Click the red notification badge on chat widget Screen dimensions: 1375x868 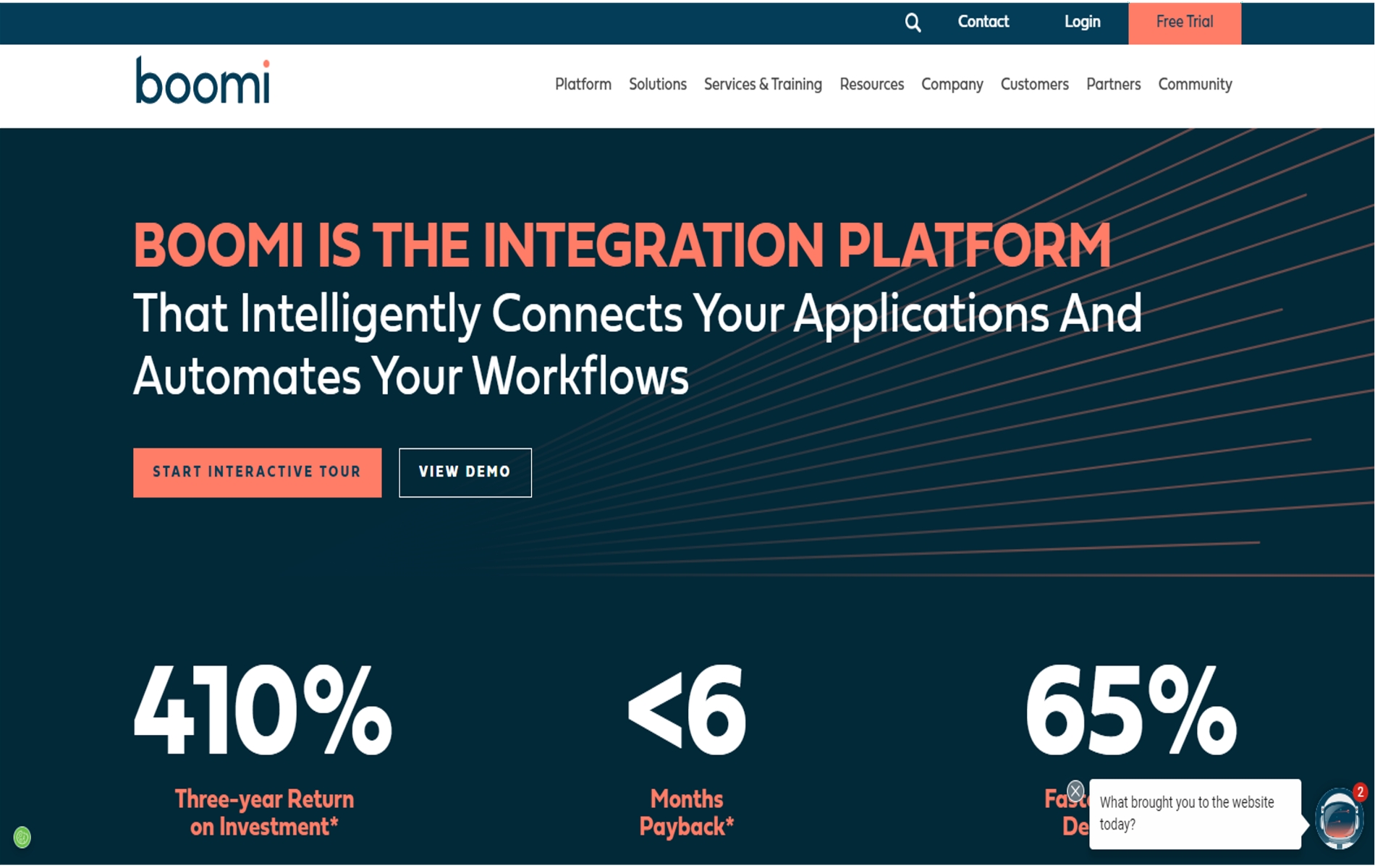[x=1360, y=792]
